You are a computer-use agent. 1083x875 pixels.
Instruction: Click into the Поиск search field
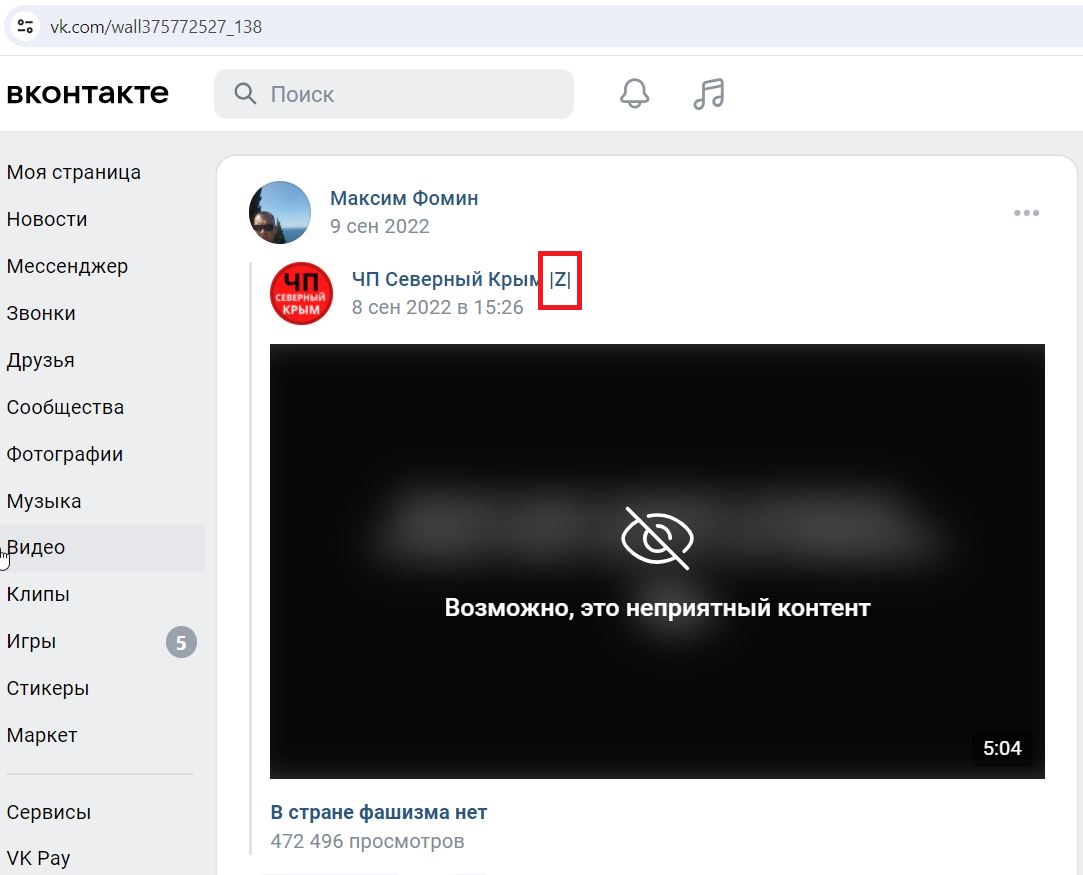point(394,94)
